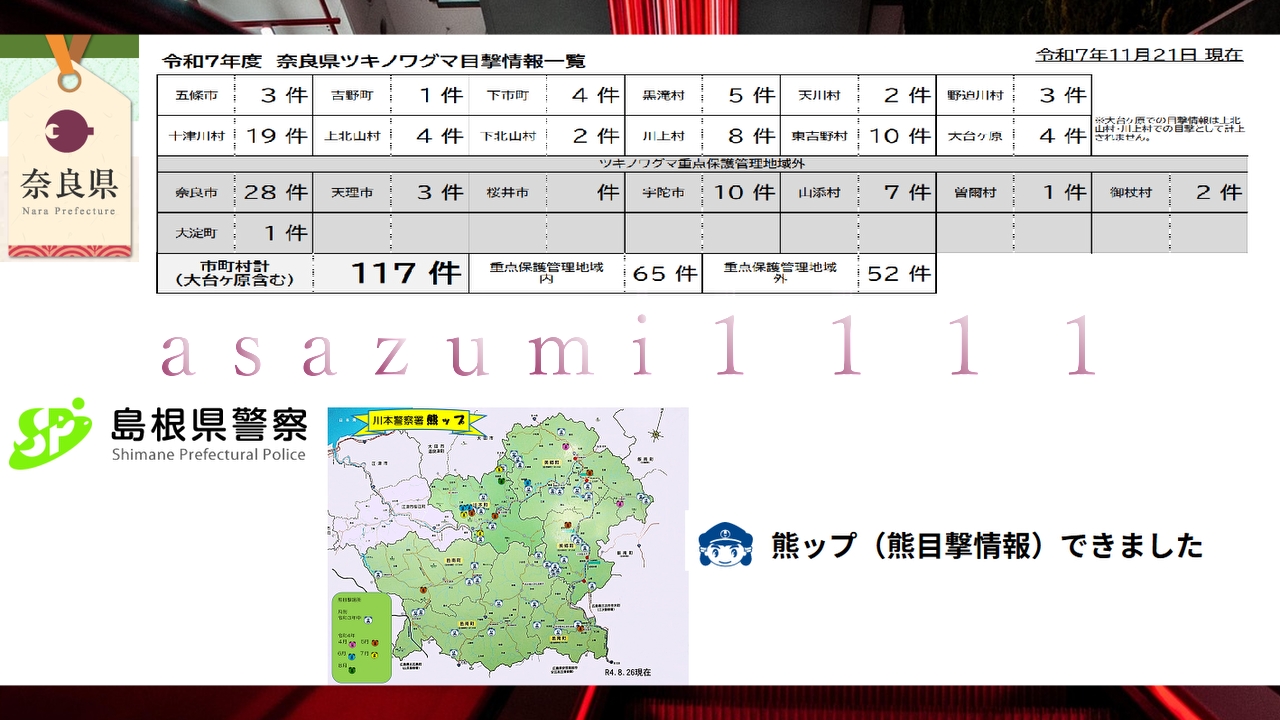Click the 令和7年度 奈良県ツキノワグマ目撃情報一覧 title
The height and width of the screenshot is (720, 1280).
373,61
